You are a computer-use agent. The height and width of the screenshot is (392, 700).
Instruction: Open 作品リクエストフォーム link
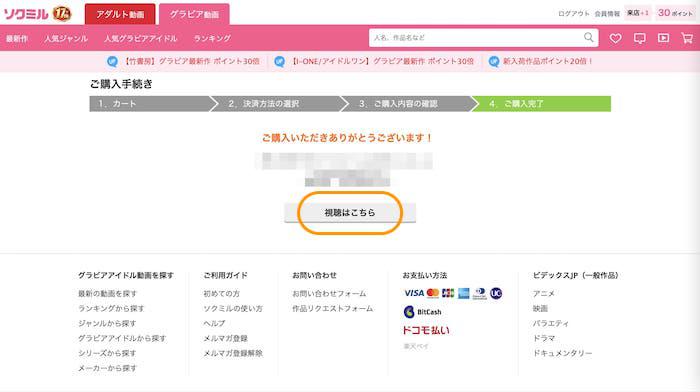point(333,308)
